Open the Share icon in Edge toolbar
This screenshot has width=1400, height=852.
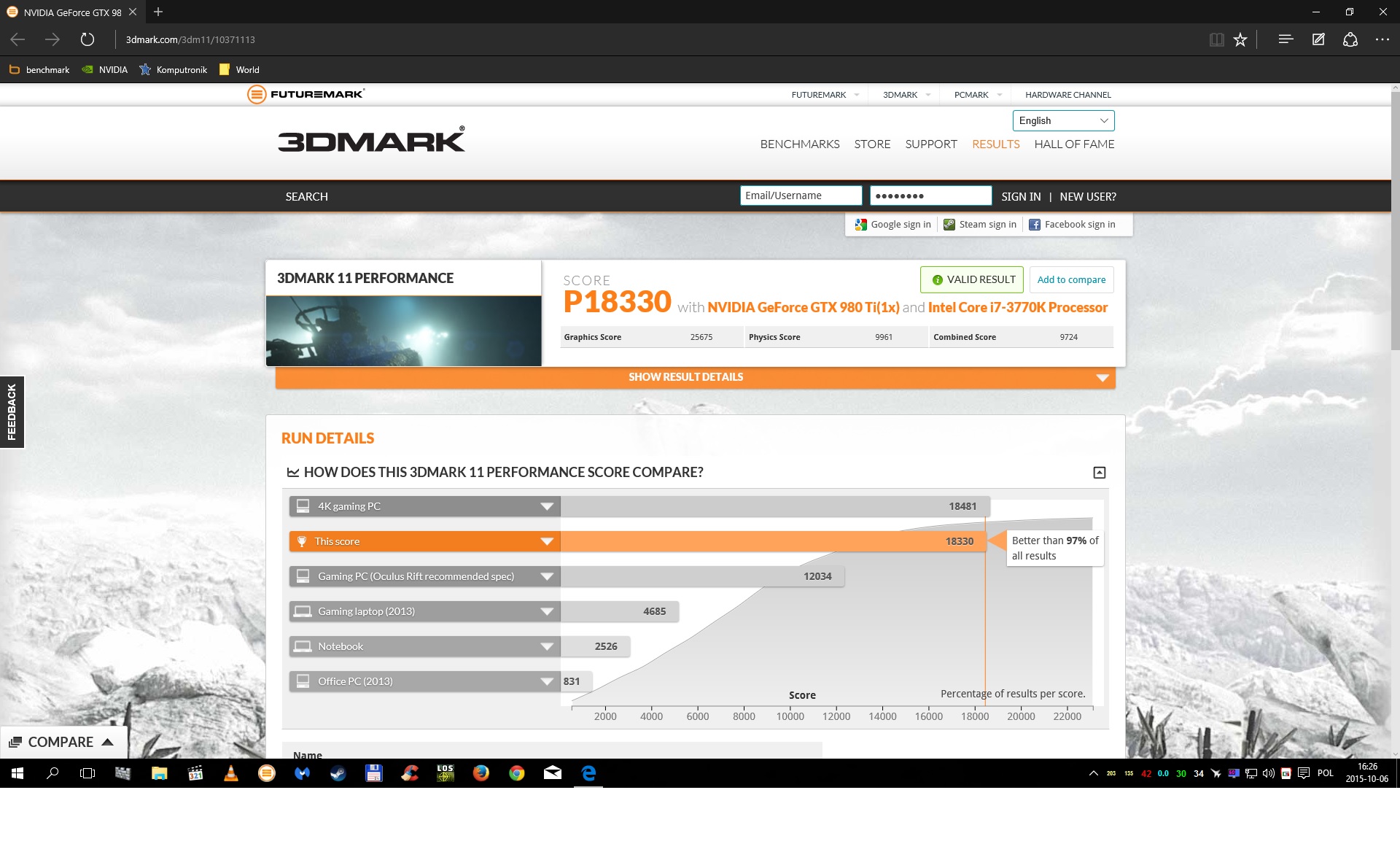click(1350, 39)
